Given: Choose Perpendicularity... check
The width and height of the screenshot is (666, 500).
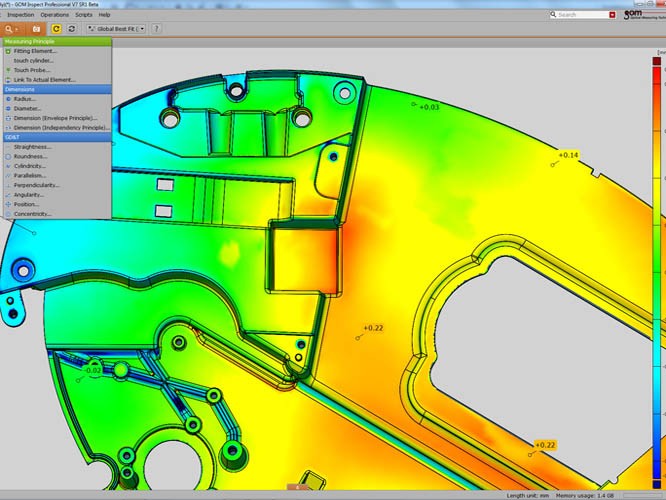Looking at the screenshot, I should 57,185.
